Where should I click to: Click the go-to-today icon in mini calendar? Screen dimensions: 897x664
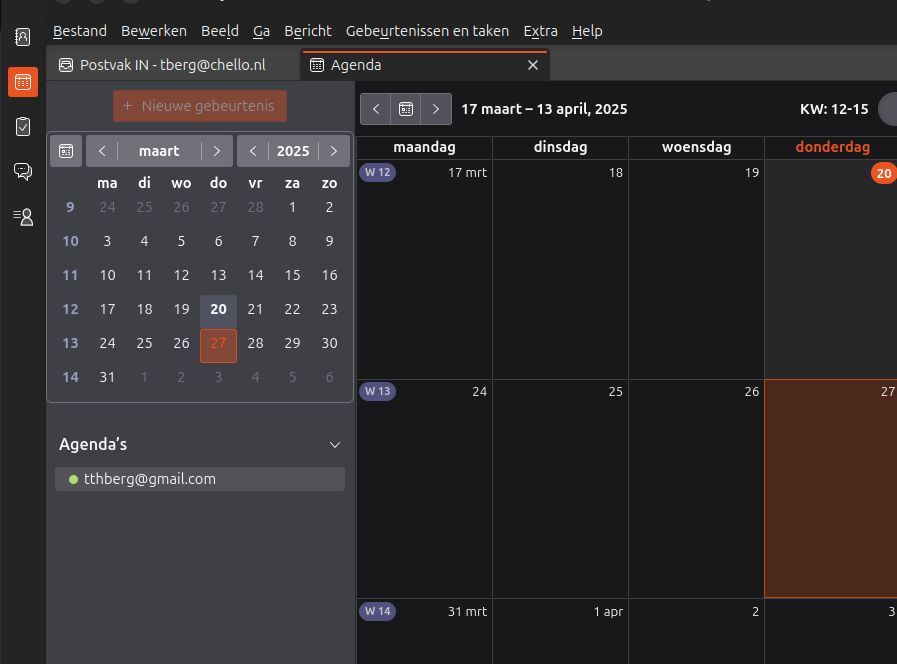pos(66,151)
